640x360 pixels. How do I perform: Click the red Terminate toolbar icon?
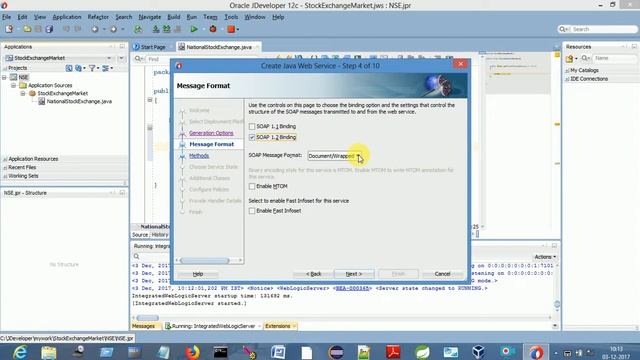point(231,29)
